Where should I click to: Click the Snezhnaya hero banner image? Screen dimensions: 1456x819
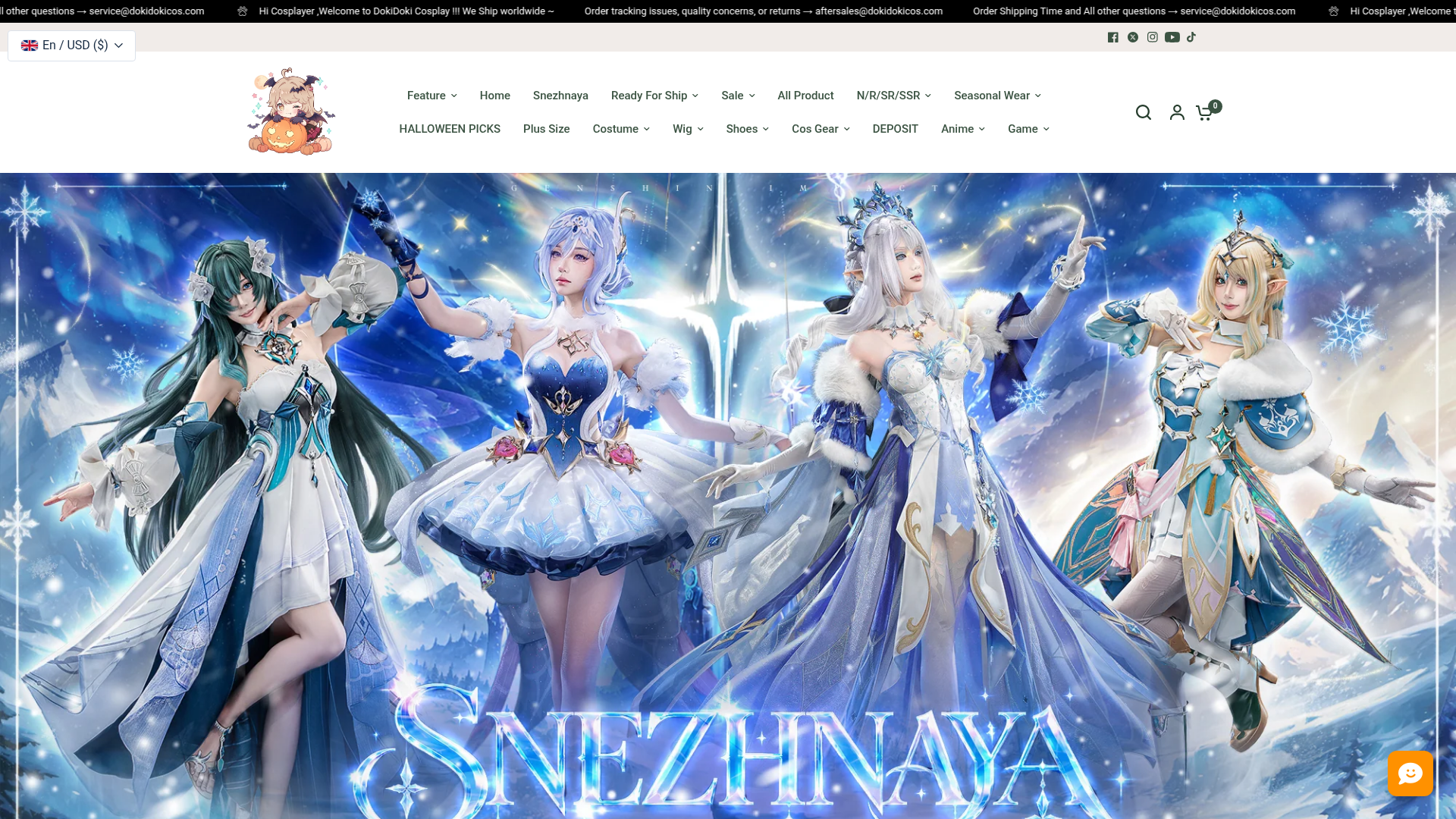[x=728, y=496]
